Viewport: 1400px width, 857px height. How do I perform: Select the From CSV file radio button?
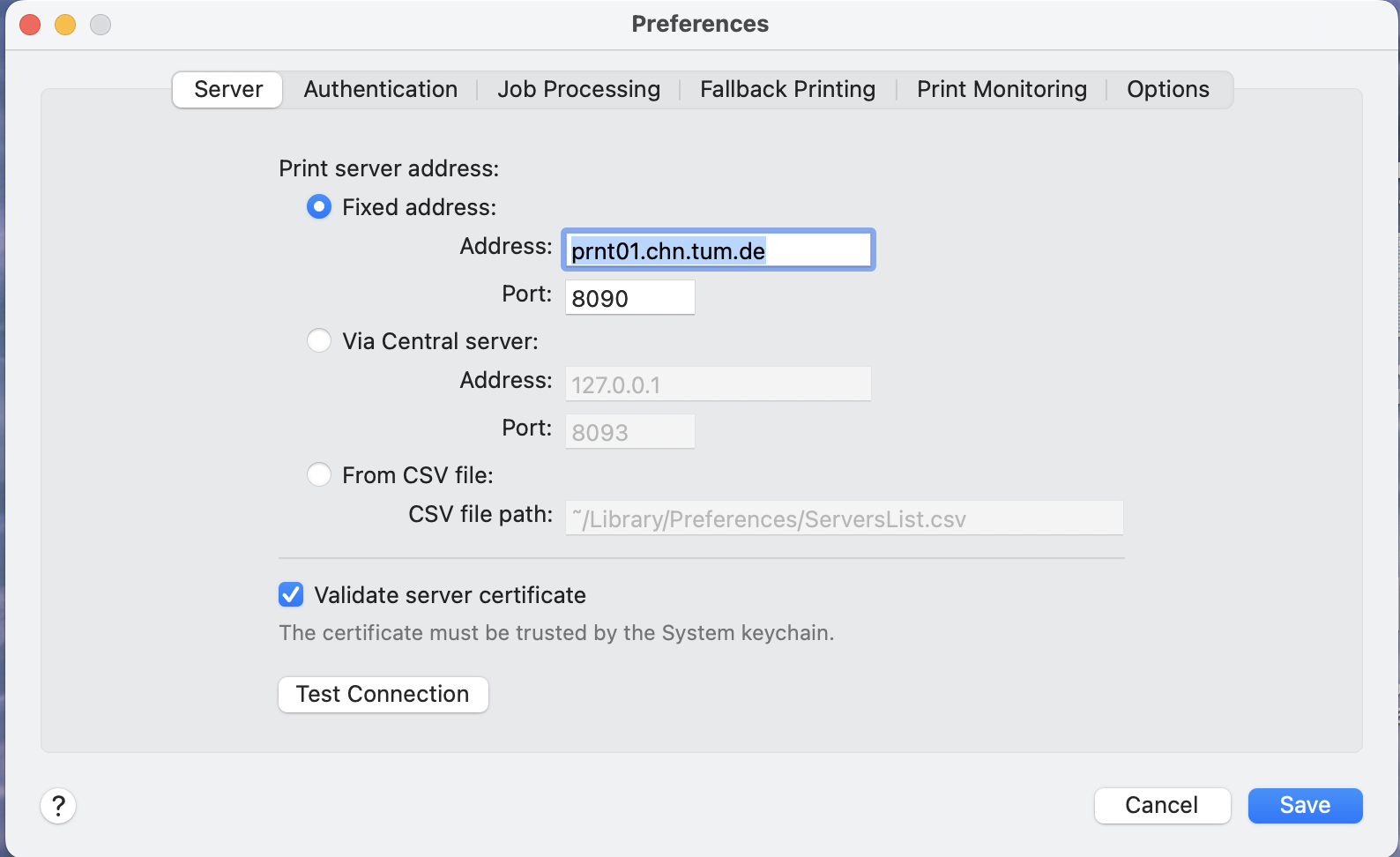pyautogui.click(x=319, y=475)
